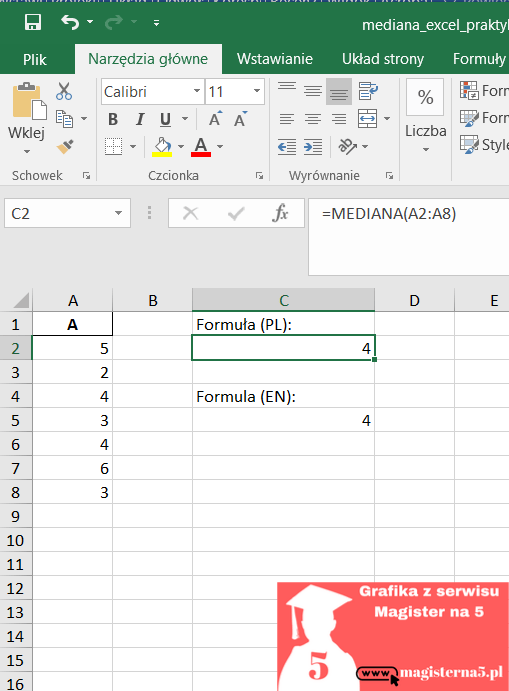Cancel formula entry with X

(190, 213)
